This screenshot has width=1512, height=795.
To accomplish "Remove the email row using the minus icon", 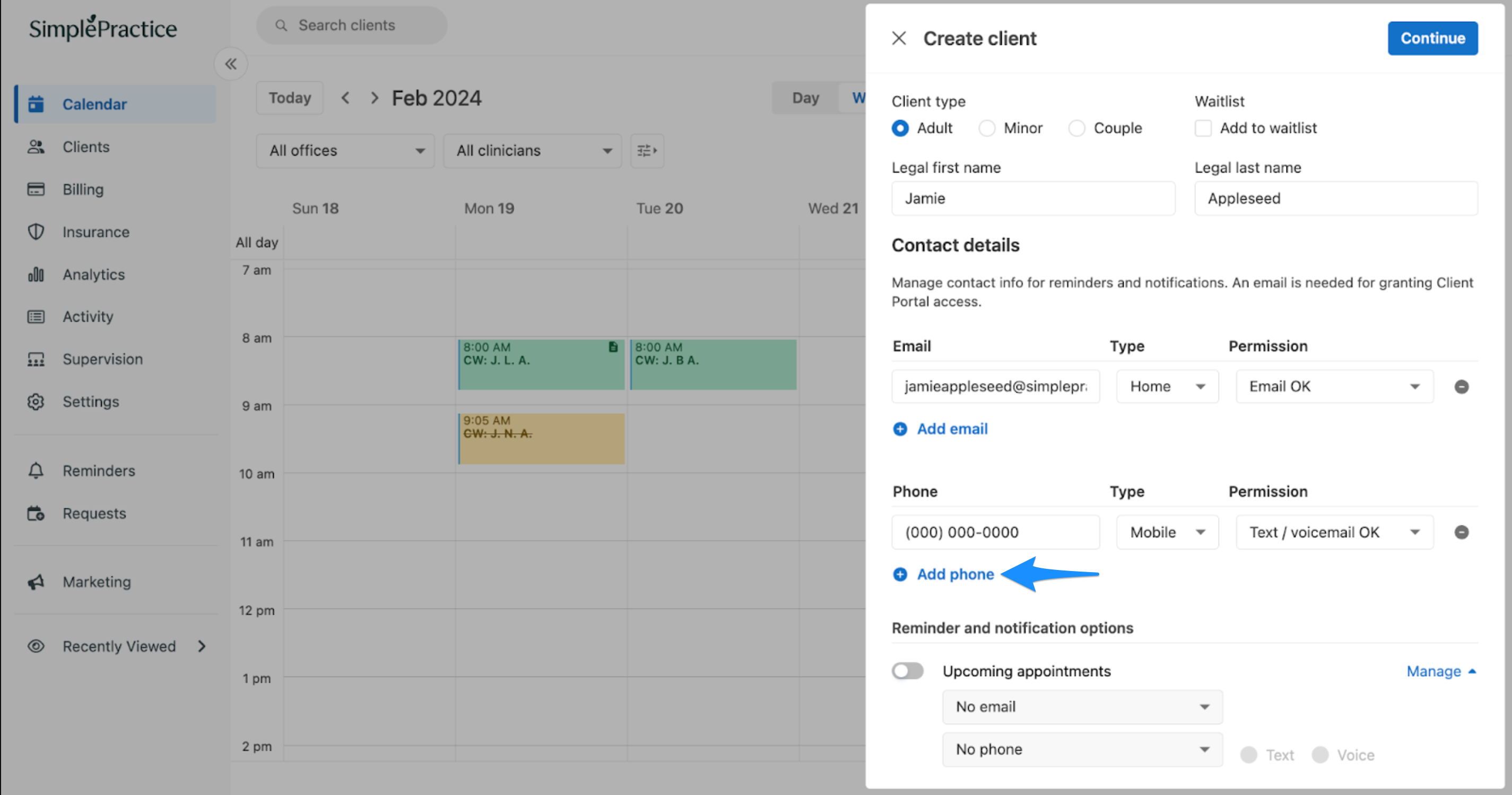I will [x=1462, y=386].
